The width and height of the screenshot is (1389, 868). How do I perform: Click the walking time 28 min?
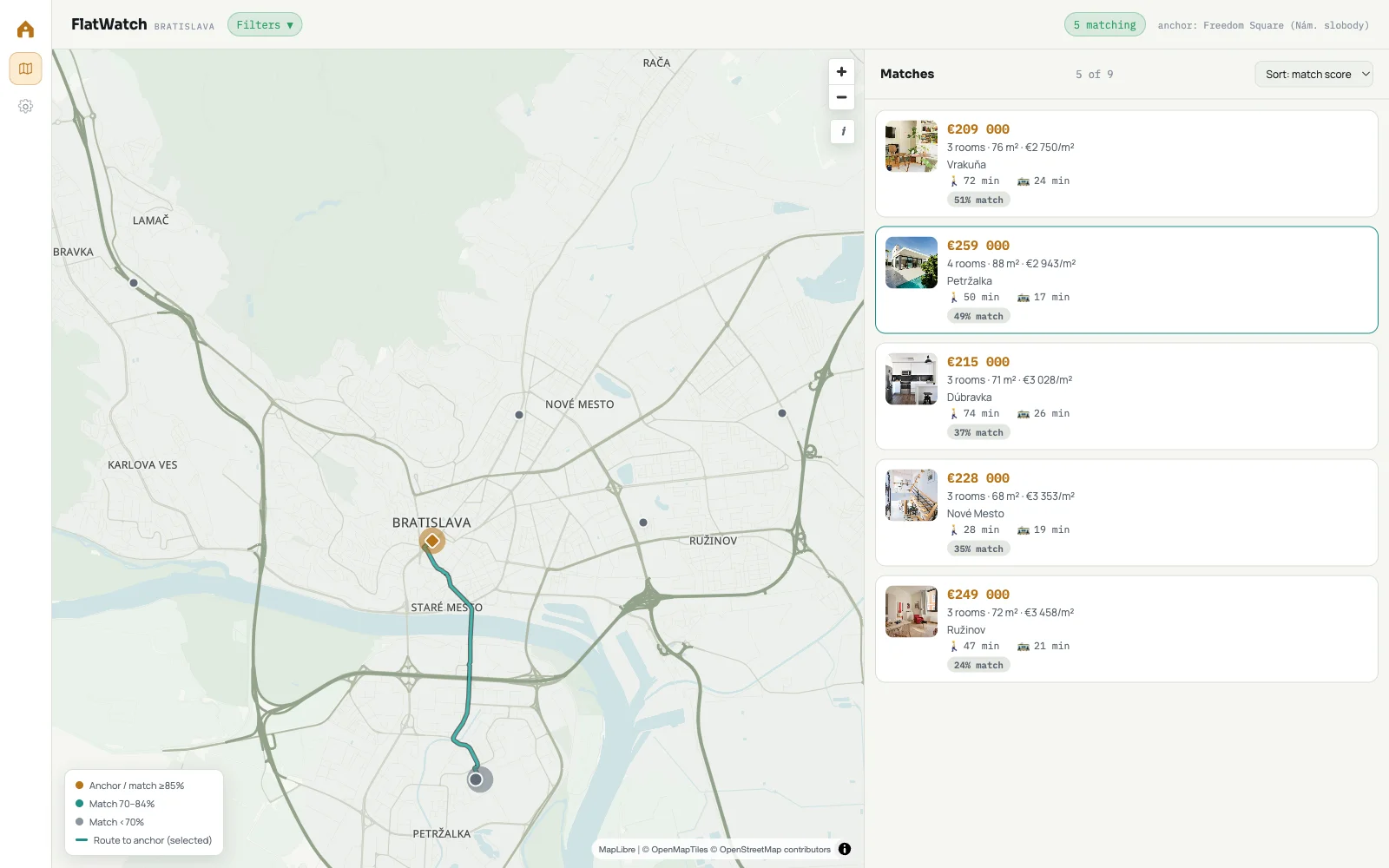[974, 529]
